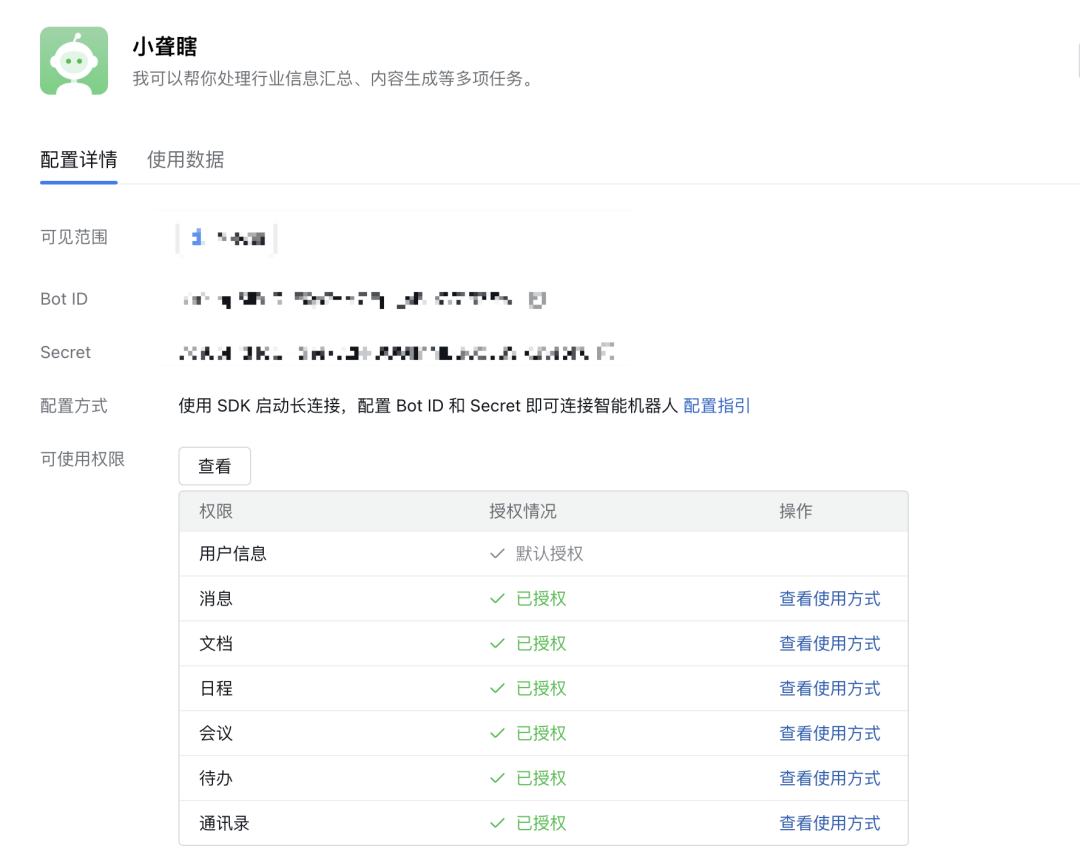1080x863 pixels.
Task: Select the 配置详情 tab
Action: [78, 159]
